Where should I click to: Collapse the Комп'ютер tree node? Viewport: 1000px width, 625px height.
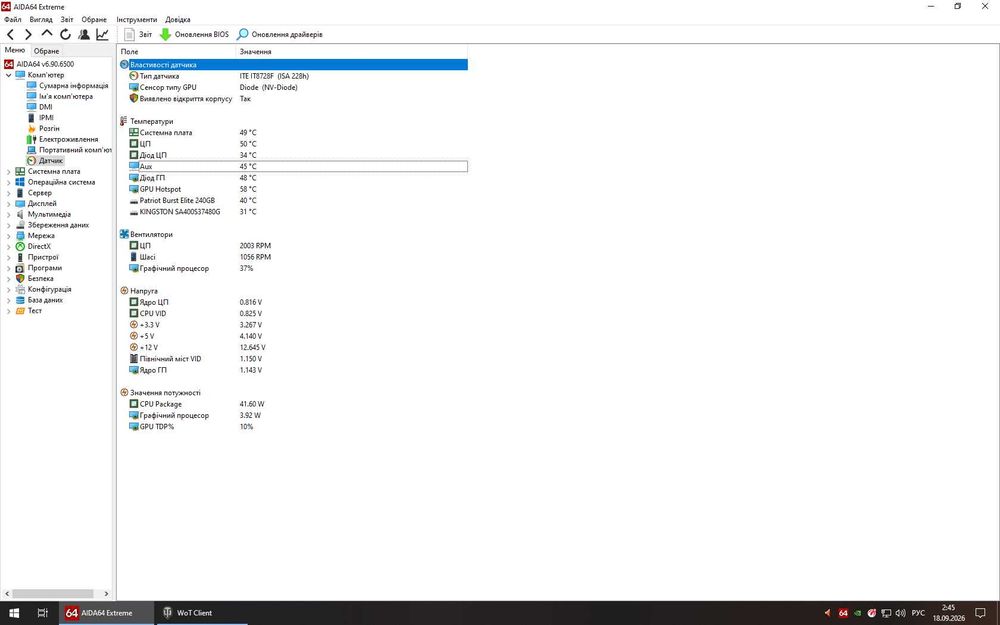tap(8, 75)
